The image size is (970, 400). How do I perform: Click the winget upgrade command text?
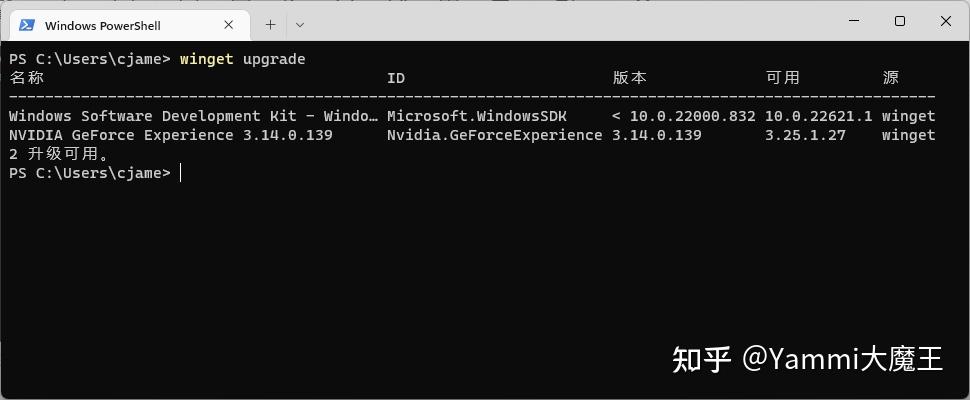(242, 59)
